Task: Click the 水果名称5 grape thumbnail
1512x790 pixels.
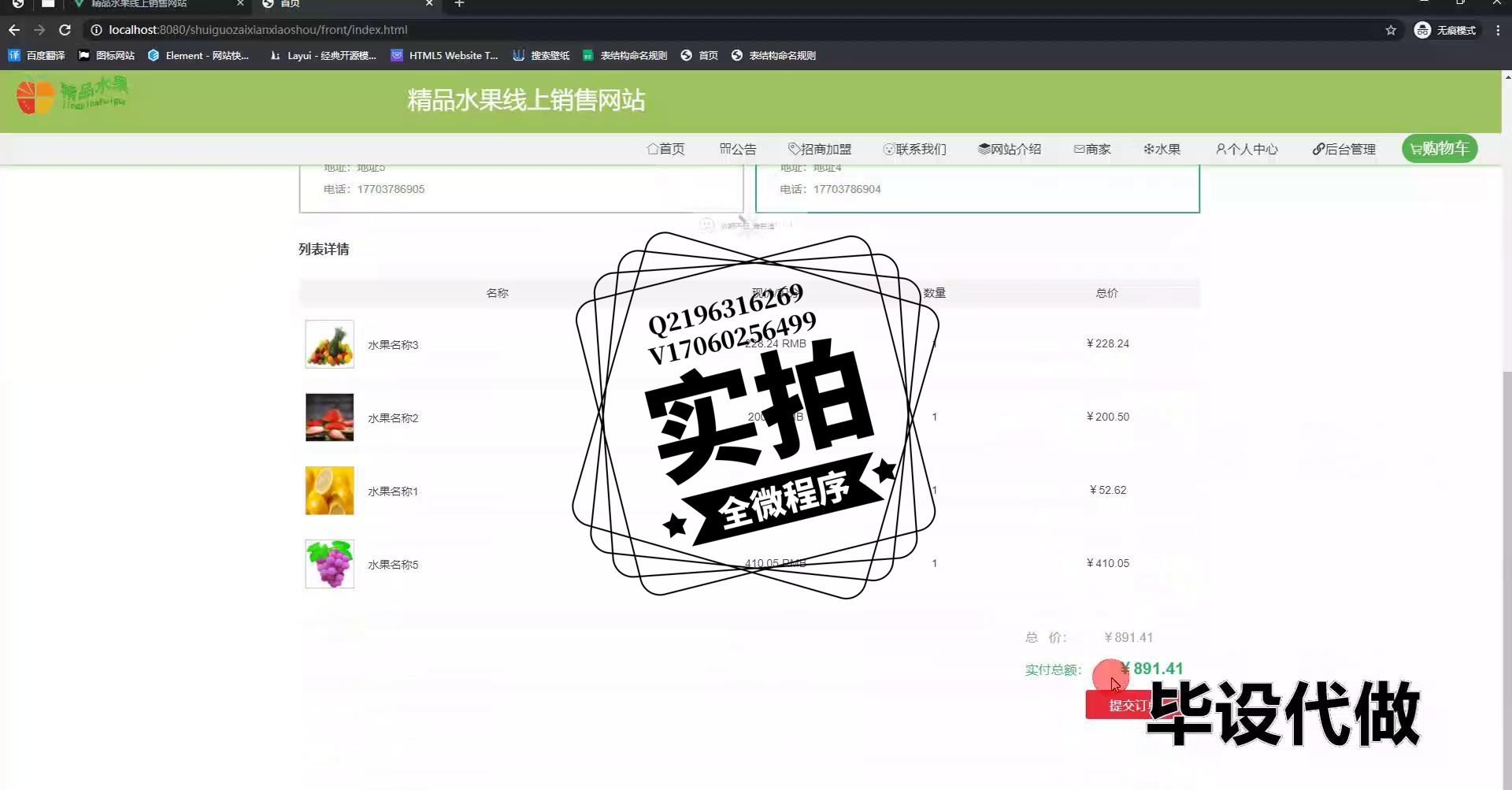Action: (329, 564)
